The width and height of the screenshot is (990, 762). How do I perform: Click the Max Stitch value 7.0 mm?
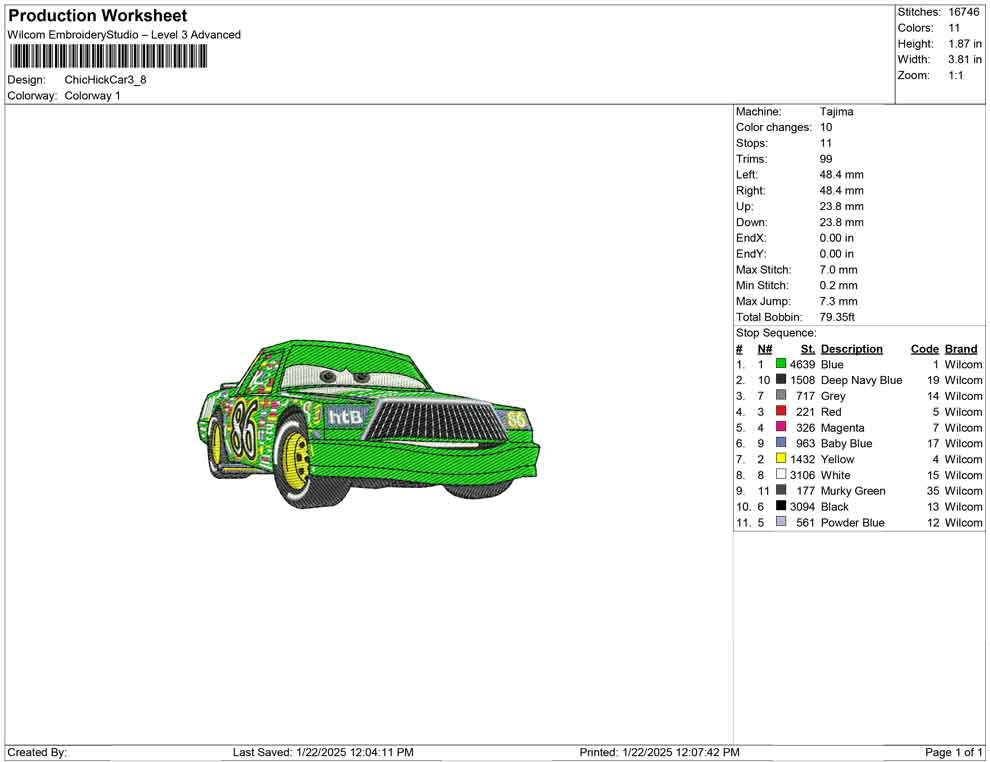pyautogui.click(x=838, y=270)
